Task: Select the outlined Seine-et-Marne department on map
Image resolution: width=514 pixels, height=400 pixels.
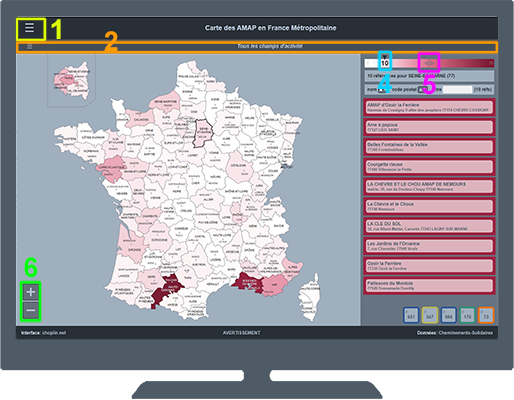Action: click(x=203, y=133)
